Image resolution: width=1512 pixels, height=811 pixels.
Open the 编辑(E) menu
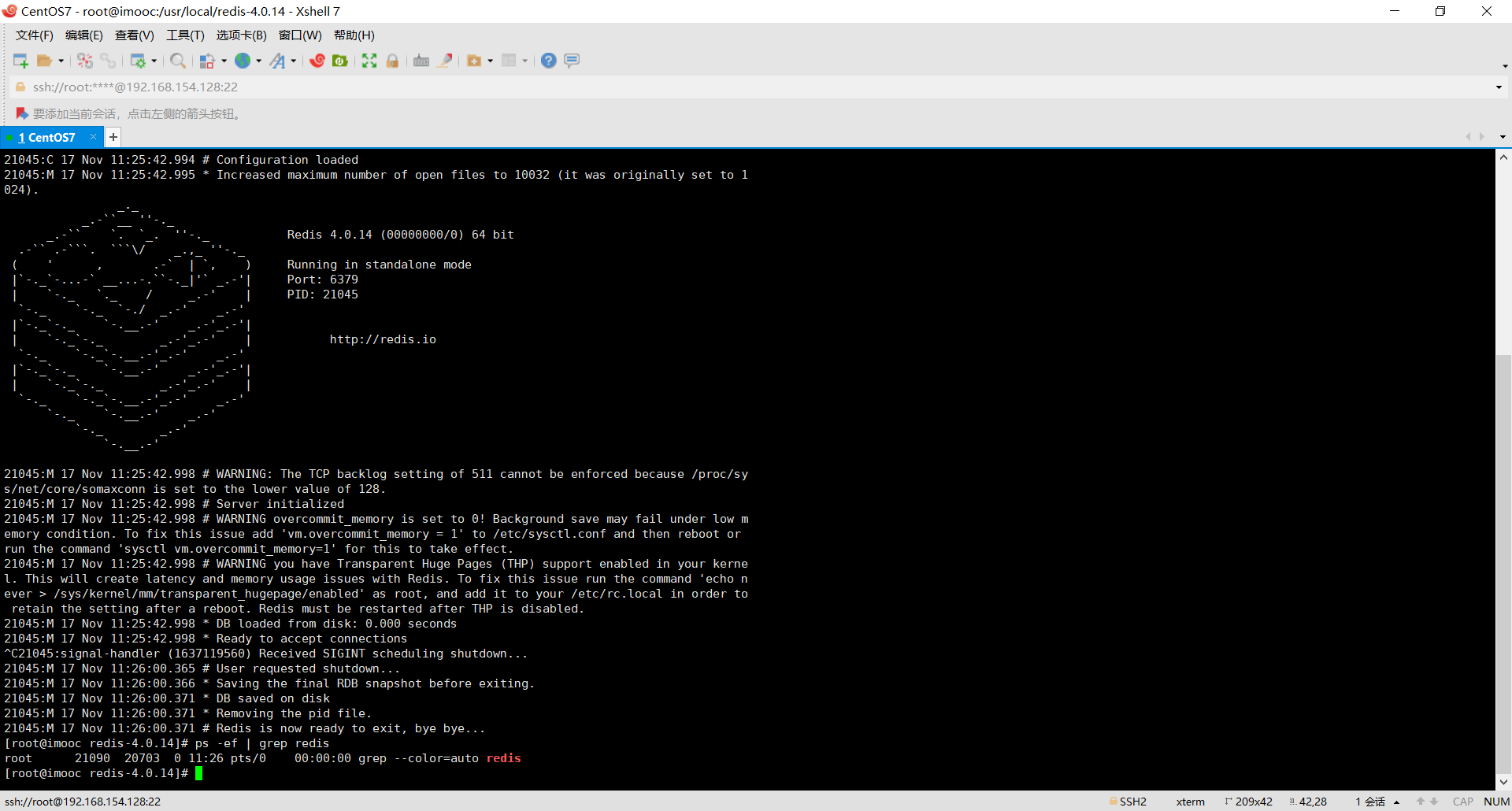point(84,35)
